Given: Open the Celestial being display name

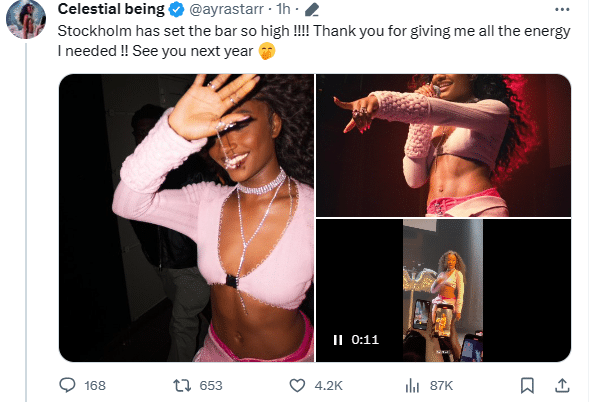Looking at the screenshot, I should pos(114,11).
